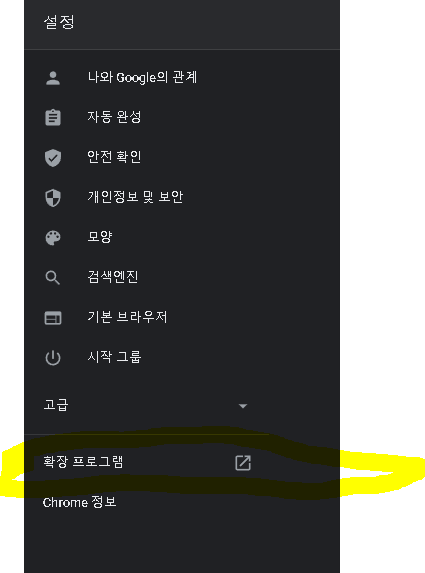This screenshot has height=573, width=425.
Task: Click the clipboard icon for 자동 완성
Action: [53, 118]
